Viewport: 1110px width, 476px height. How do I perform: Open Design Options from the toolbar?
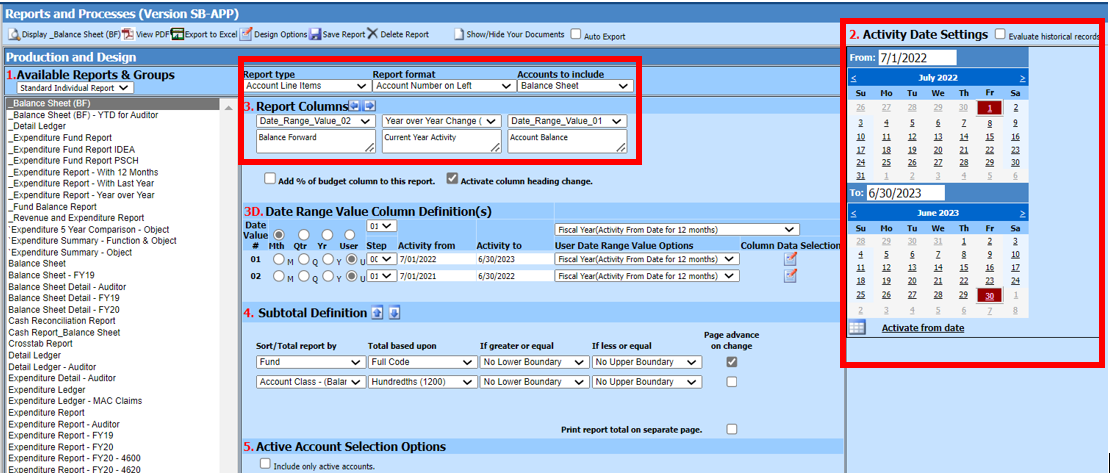tap(246, 34)
